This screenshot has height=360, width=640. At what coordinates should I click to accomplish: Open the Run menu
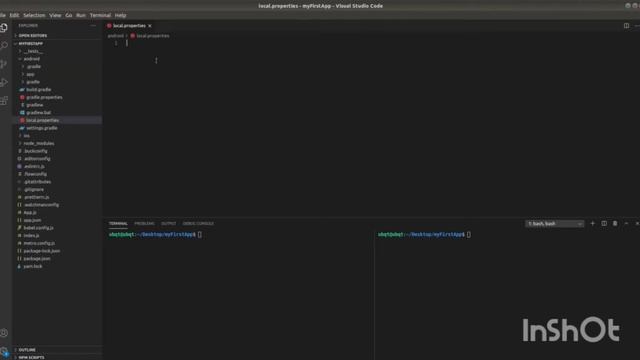81,15
